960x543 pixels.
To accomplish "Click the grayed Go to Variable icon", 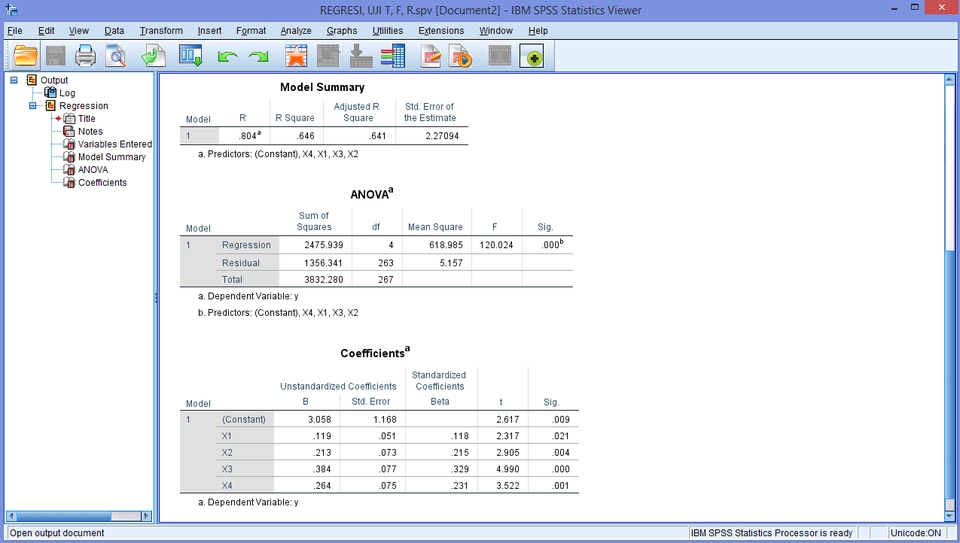I will (361, 56).
